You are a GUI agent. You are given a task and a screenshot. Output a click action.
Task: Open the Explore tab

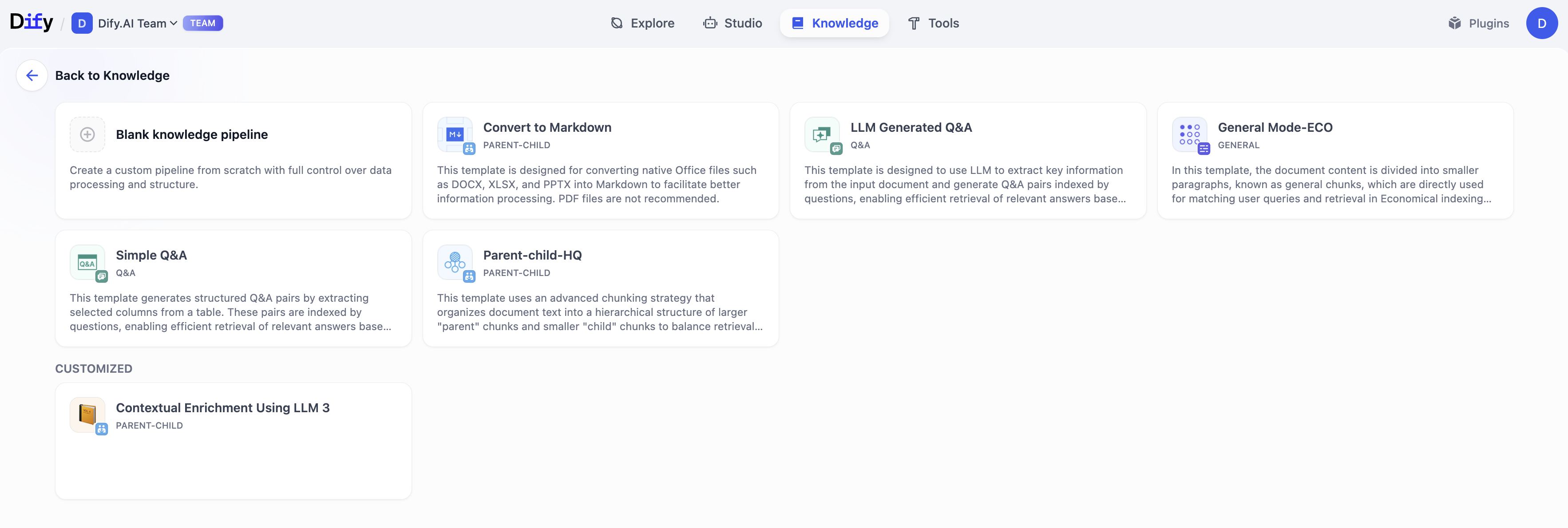click(642, 23)
